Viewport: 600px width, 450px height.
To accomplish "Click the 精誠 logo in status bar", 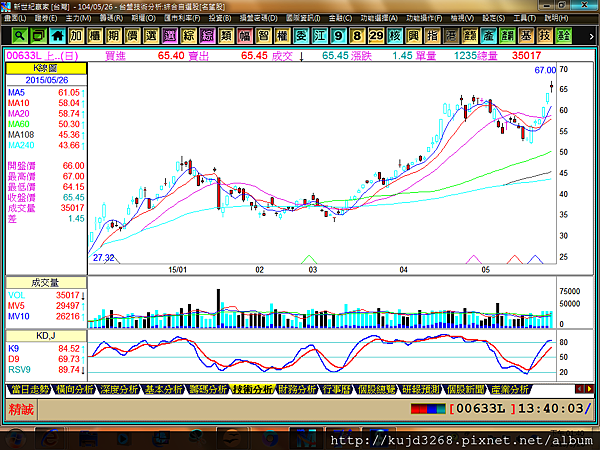I will [x=21, y=409].
